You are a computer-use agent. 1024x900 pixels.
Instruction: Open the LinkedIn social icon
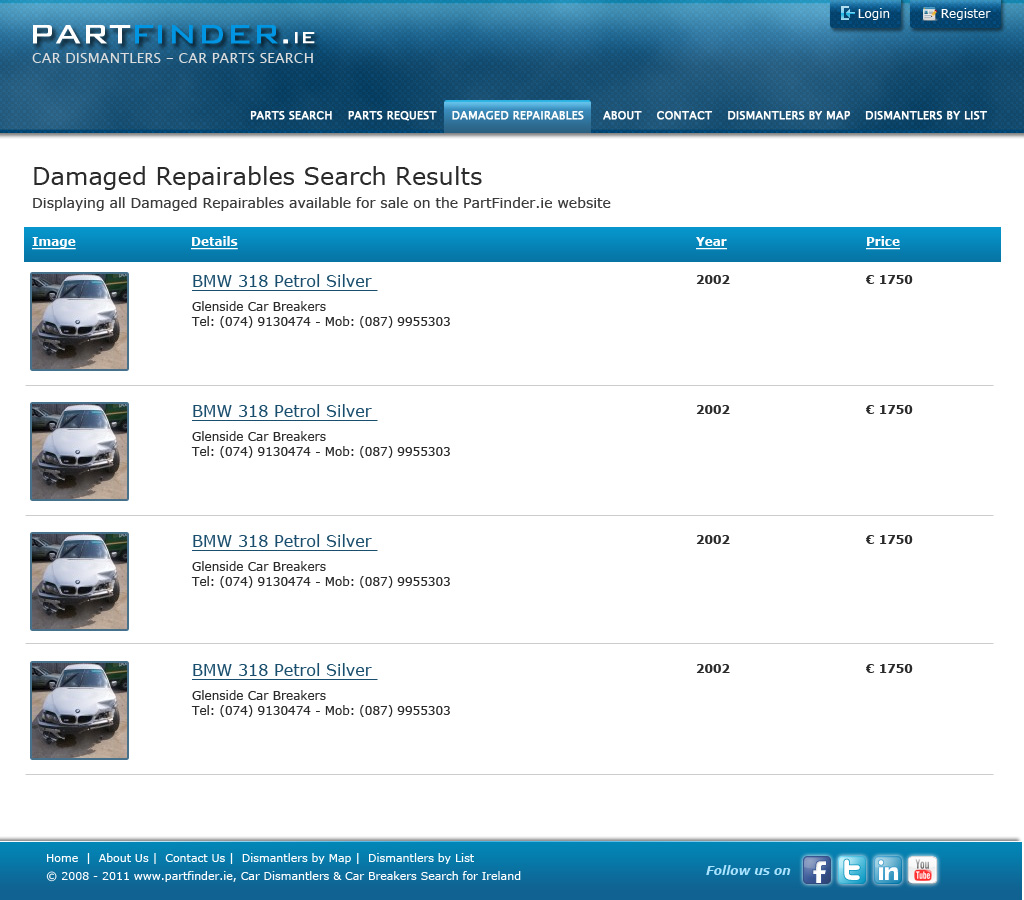[887, 870]
